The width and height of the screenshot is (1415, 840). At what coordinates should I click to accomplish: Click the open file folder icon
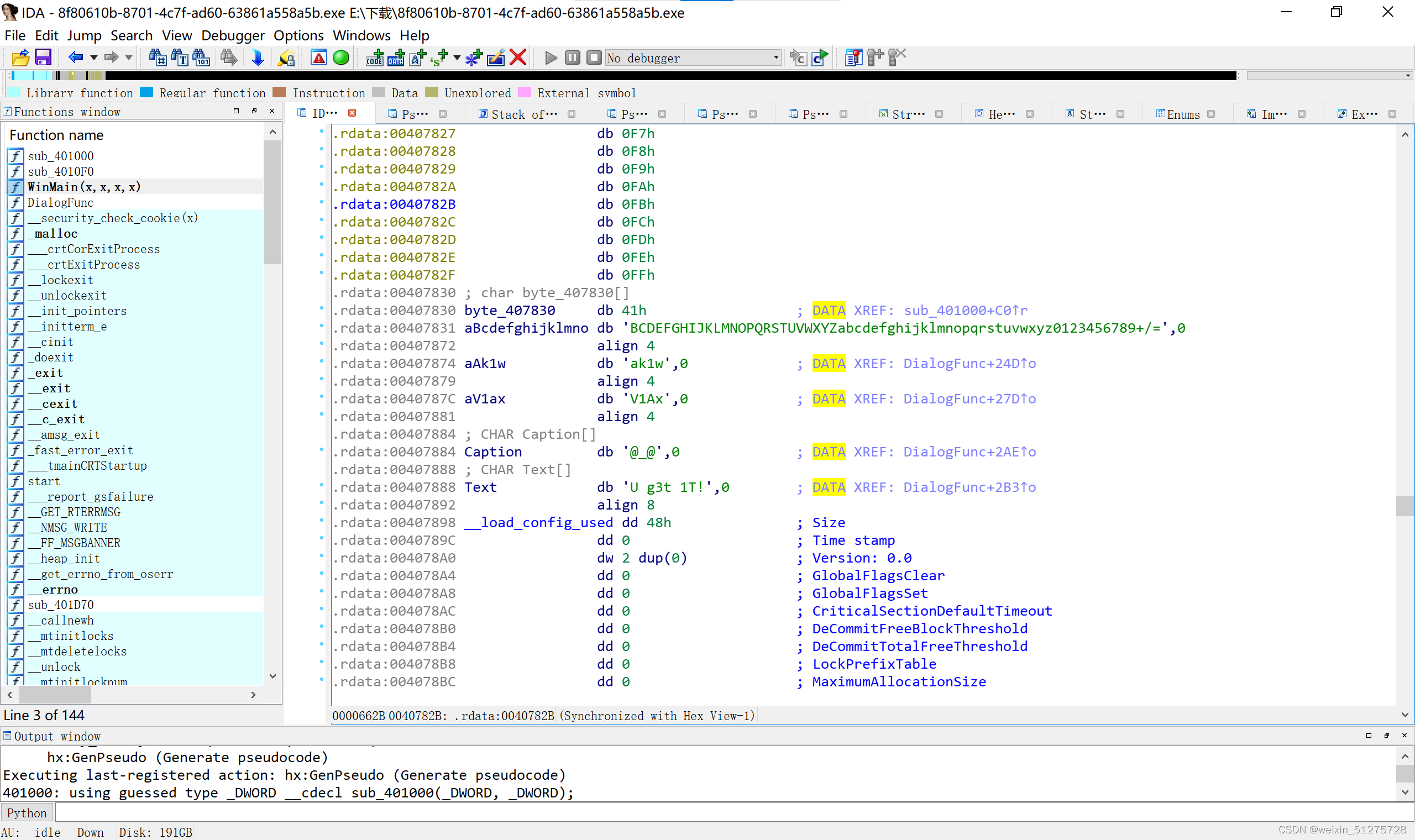click(x=20, y=57)
